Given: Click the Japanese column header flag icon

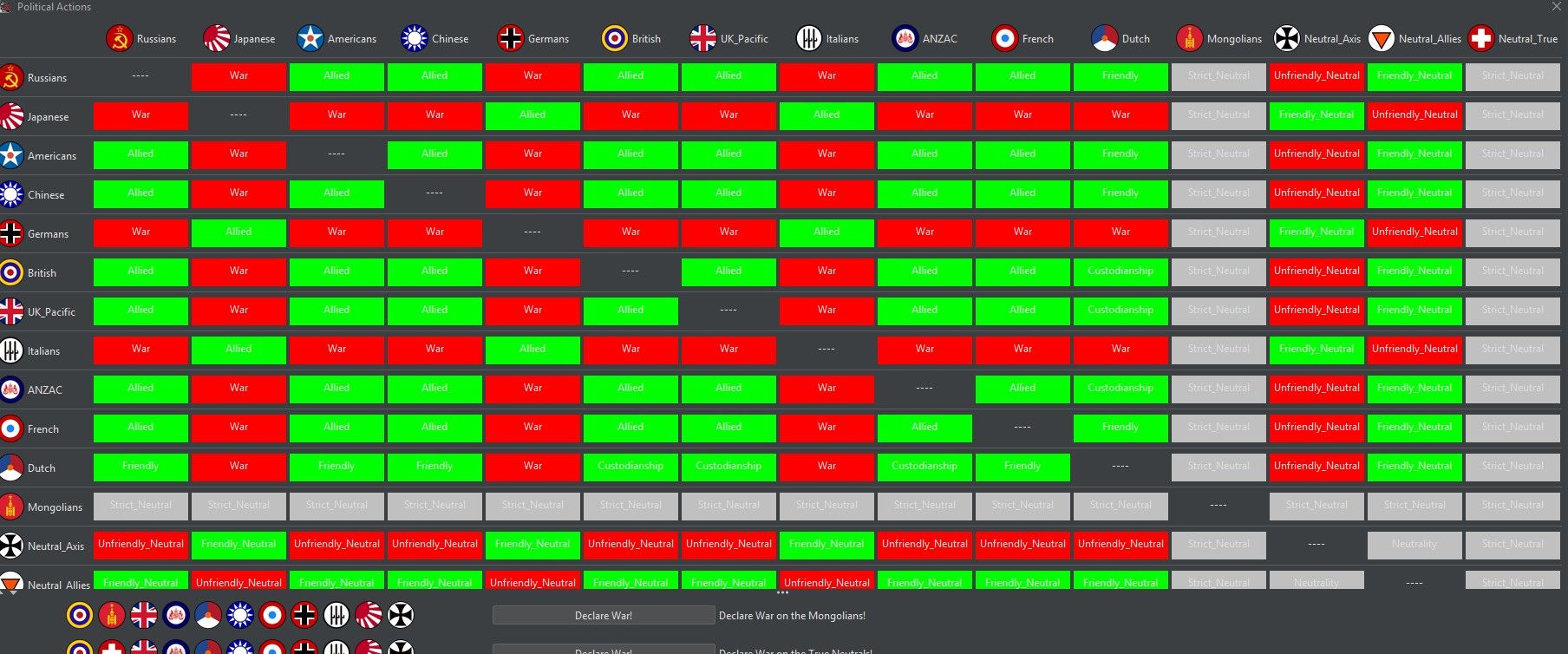Looking at the screenshot, I should point(216,38).
